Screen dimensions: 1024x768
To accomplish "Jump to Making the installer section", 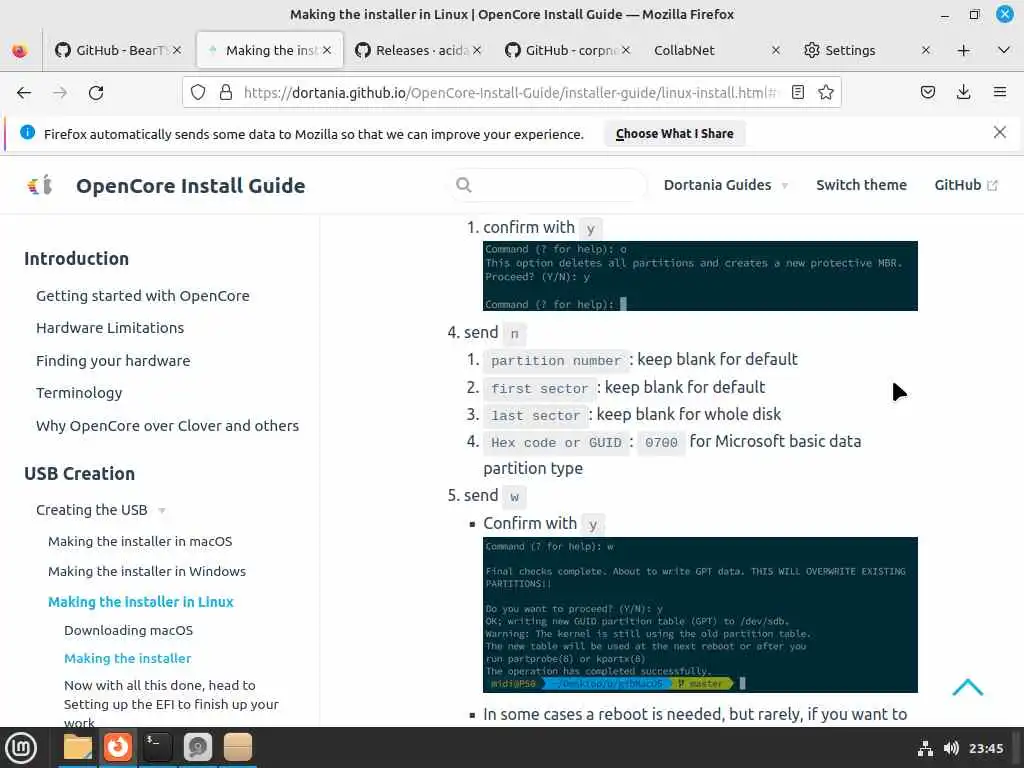I will [127, 658].
